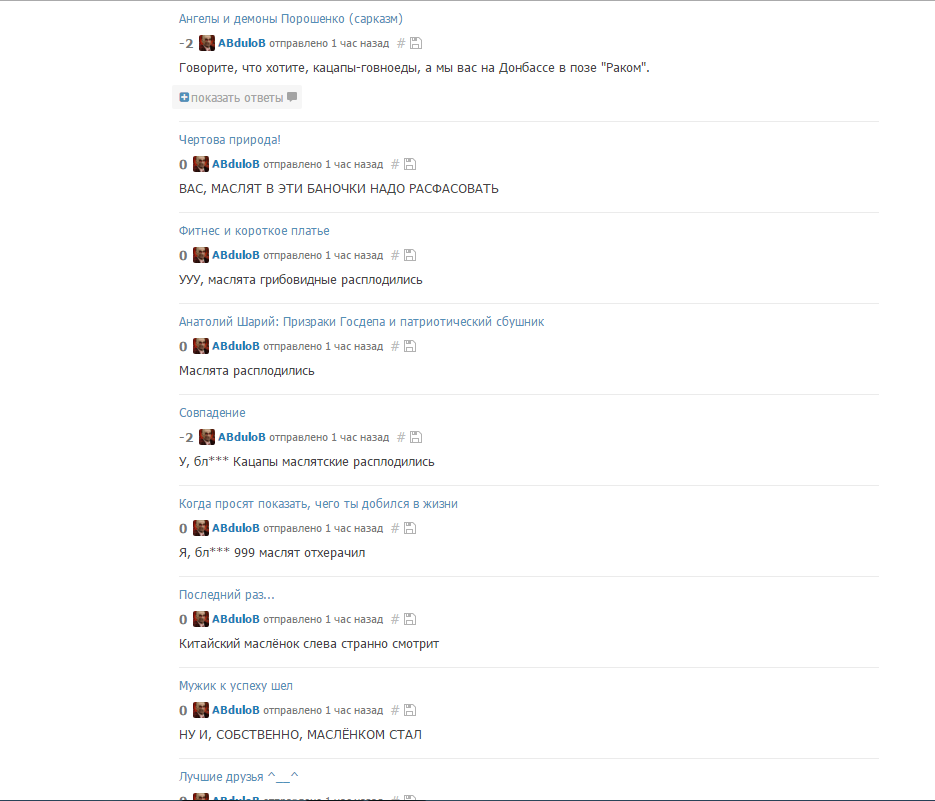Viewport: 935px width, 801px height.
Task: Expand replies with показать ответы
Action: click(237, 97)
